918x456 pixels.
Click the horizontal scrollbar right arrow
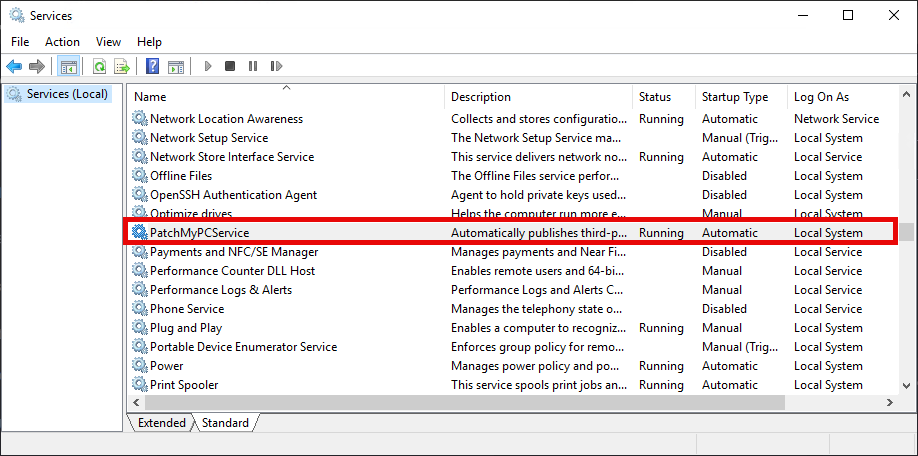pos(888,402)
